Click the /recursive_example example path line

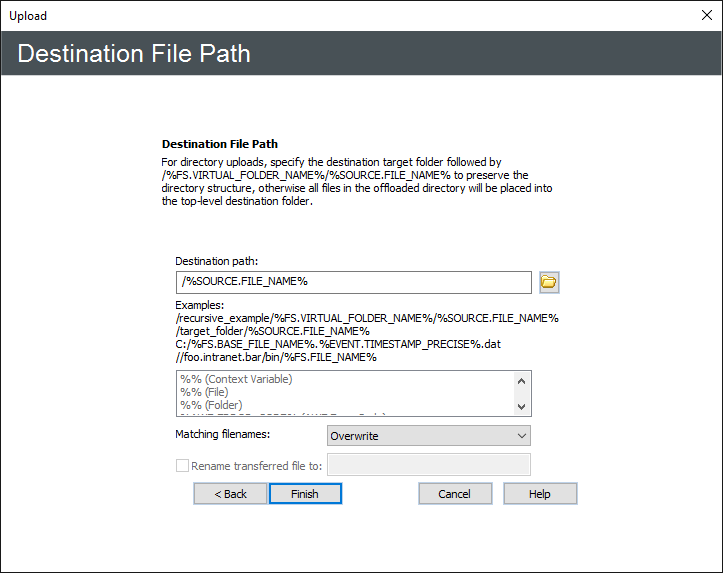[366, 318]
